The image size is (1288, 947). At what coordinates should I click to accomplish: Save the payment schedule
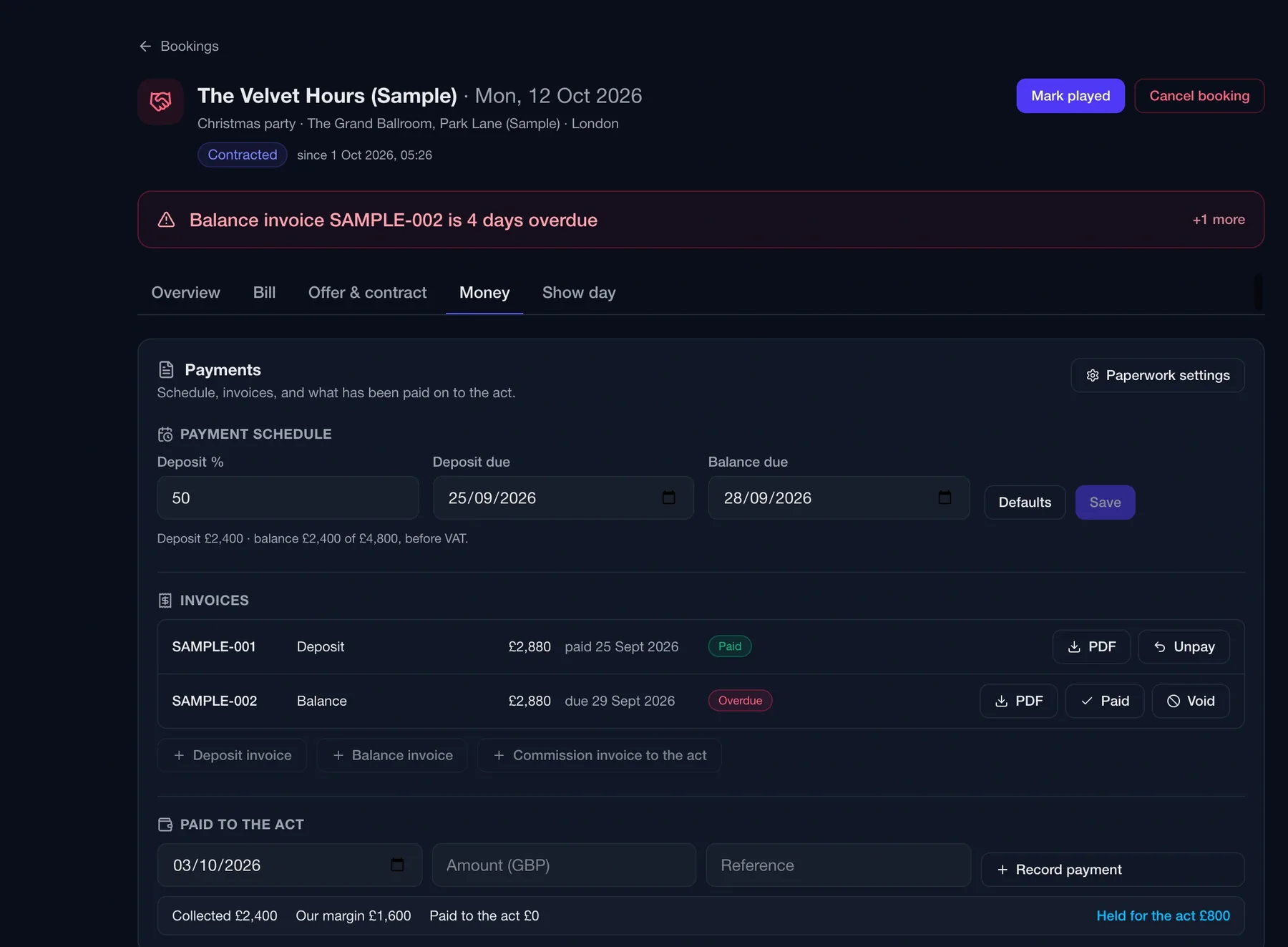(x=1105, y=502)
